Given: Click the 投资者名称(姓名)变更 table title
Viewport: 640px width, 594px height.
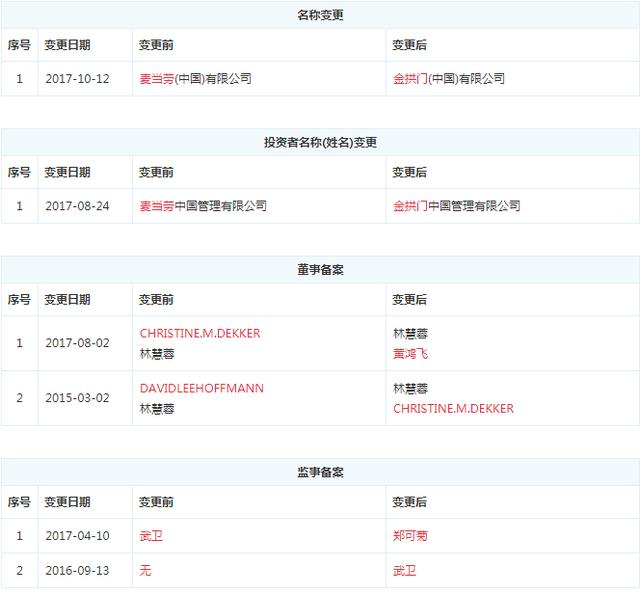Looking at the screenshot, I should (x=320, y=142).
